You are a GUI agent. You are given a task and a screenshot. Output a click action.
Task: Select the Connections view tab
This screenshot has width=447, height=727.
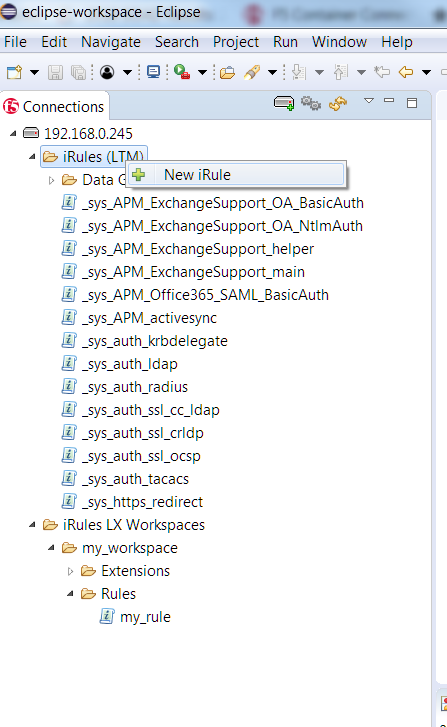click(x=54, y=107)
